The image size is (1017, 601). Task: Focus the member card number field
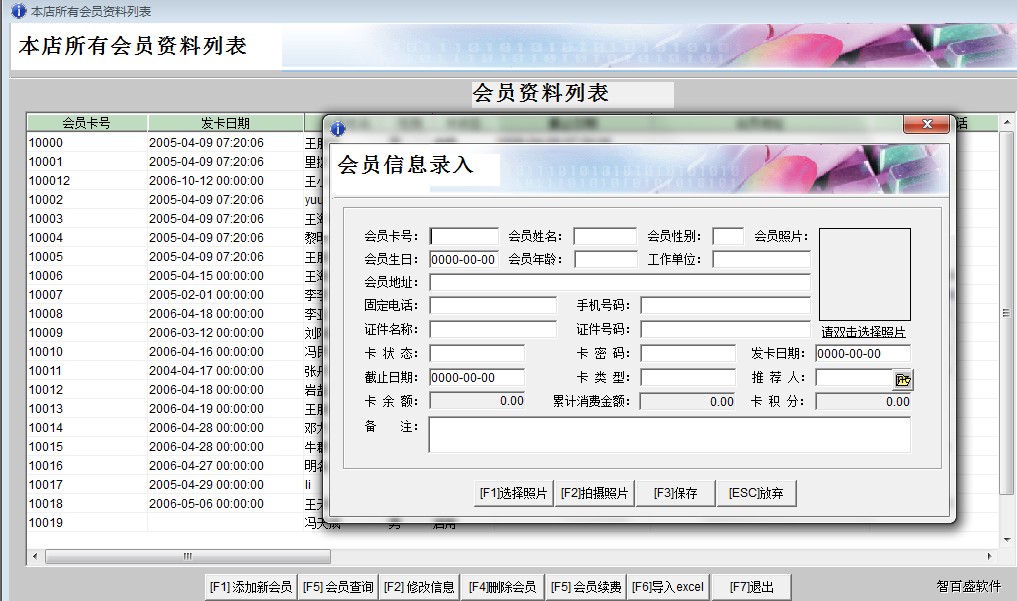[x=464, y=236]
